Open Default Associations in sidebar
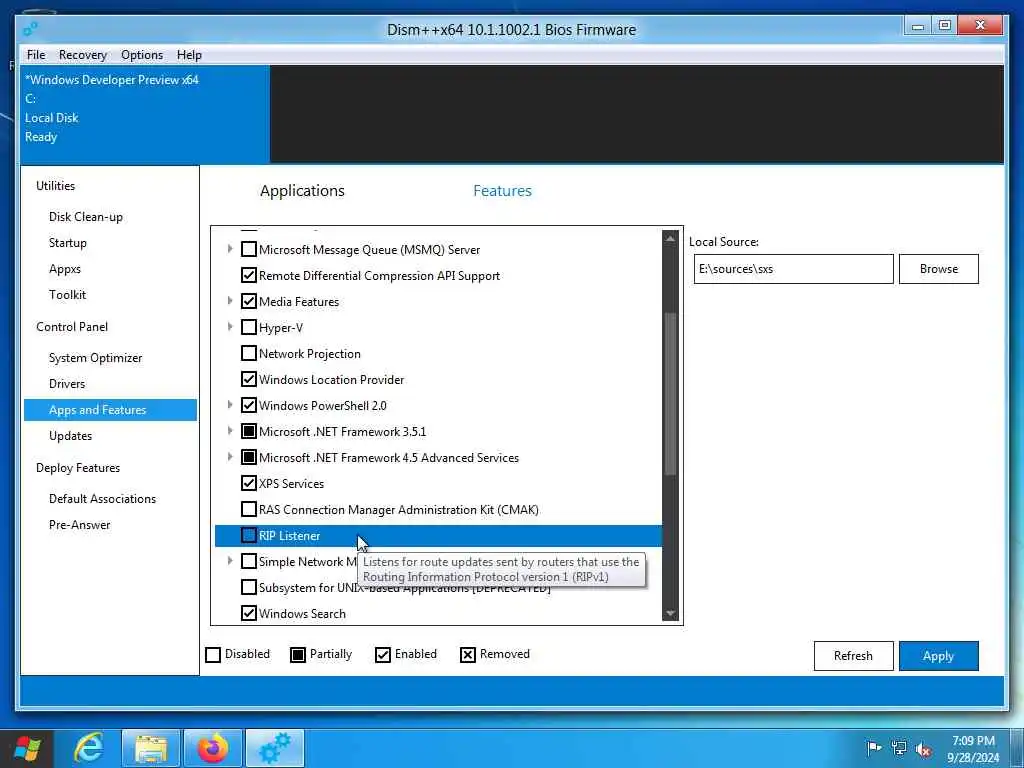The image size is (1024, 768). tap(103, 498)
